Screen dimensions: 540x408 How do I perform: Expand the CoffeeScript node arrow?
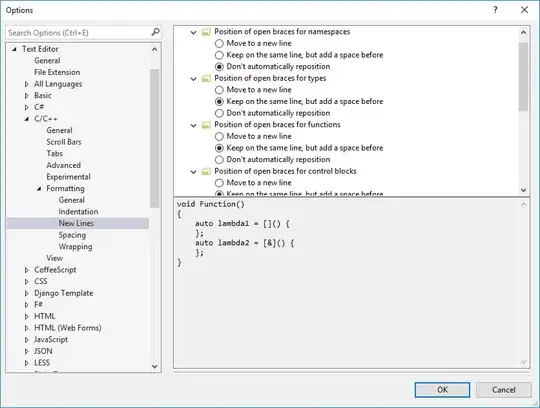[x=27, y=270]
